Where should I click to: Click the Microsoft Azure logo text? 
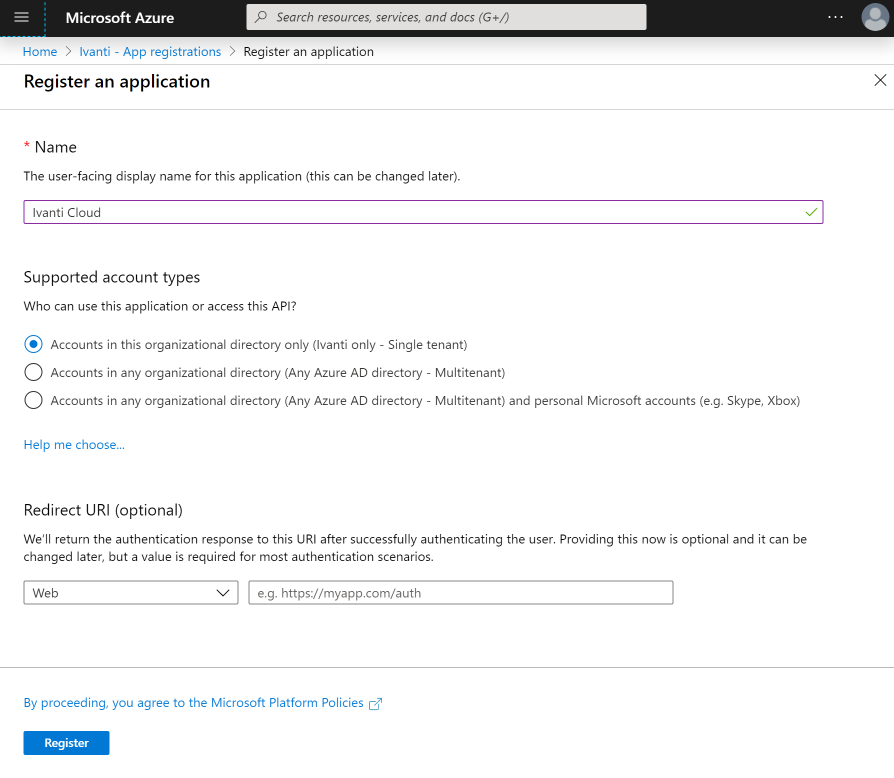click(120, 18)
